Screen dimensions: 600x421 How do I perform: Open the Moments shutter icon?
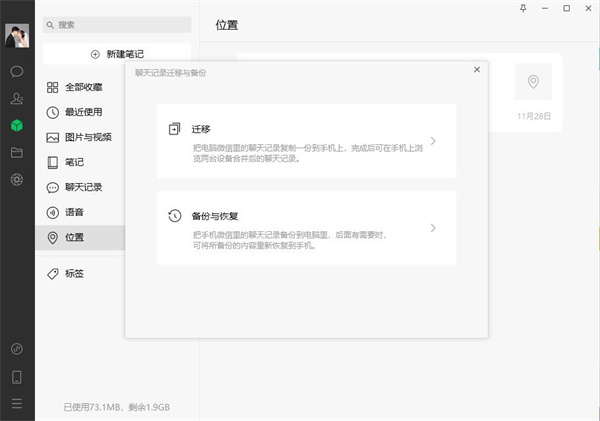pyautogui.click(x=17, y=179)
